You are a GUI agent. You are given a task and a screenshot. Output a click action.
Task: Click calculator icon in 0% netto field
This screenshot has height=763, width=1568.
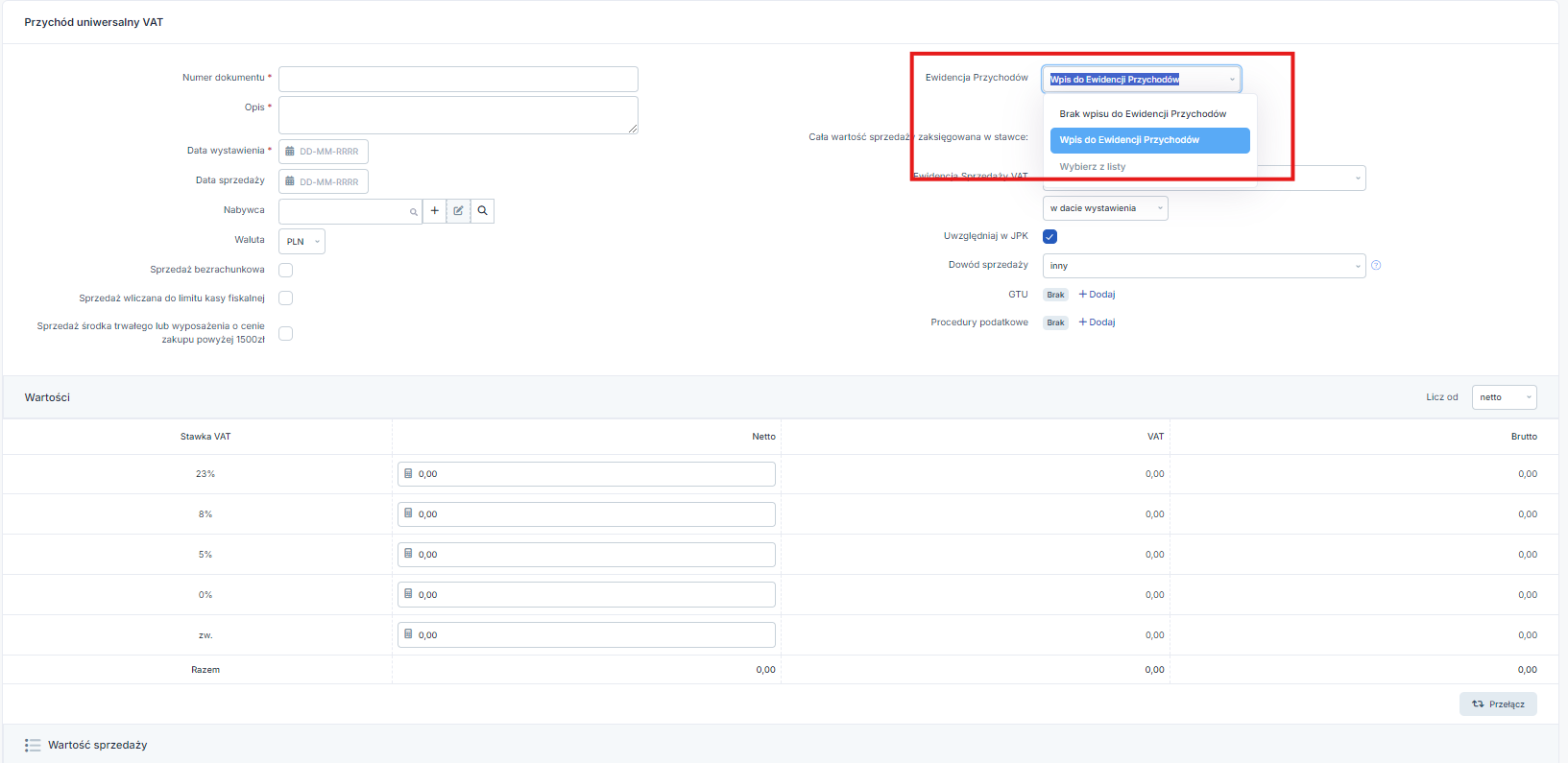[x=408, y=595]
